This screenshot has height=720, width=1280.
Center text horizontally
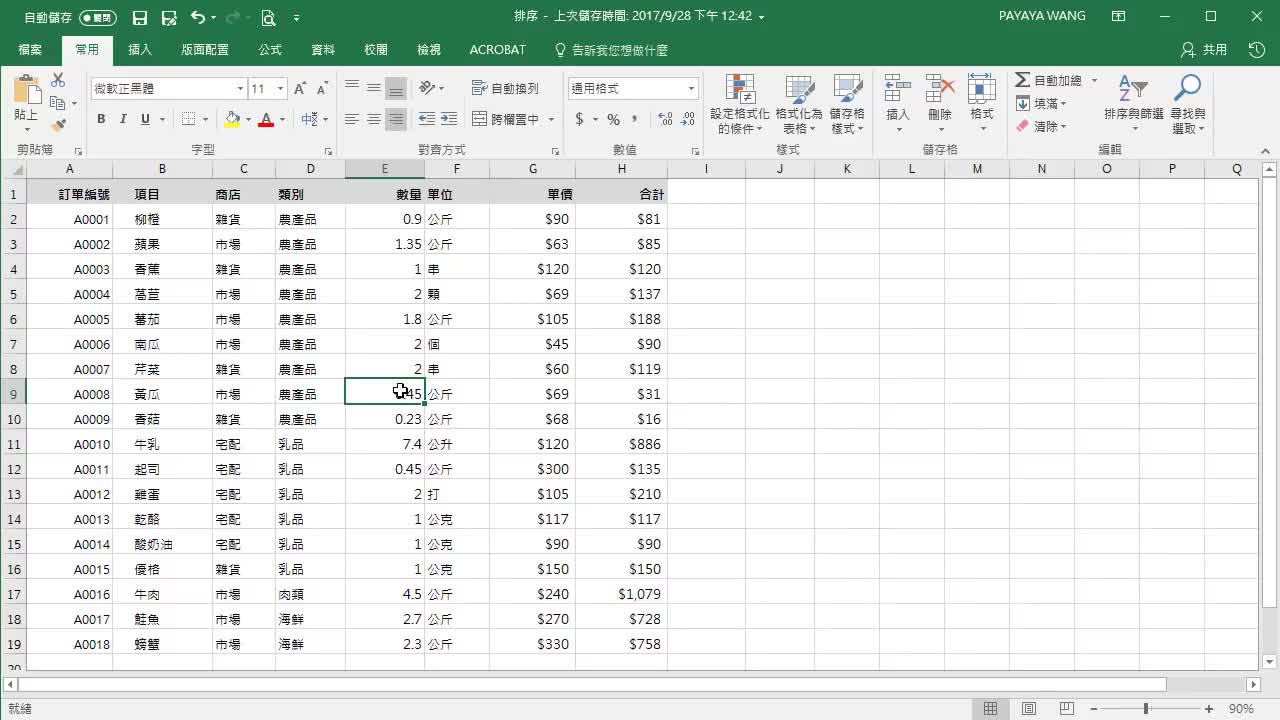click(x=374, y=119)
